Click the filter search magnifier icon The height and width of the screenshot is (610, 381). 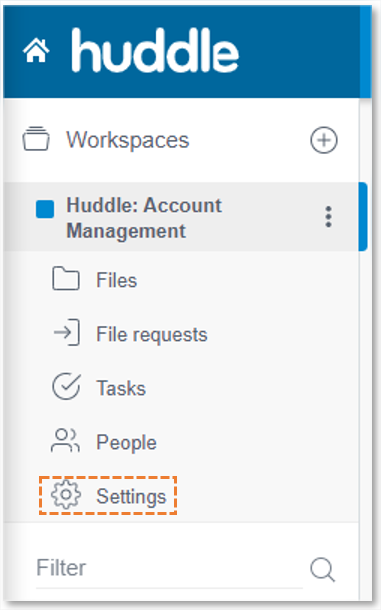pos(323,570)
